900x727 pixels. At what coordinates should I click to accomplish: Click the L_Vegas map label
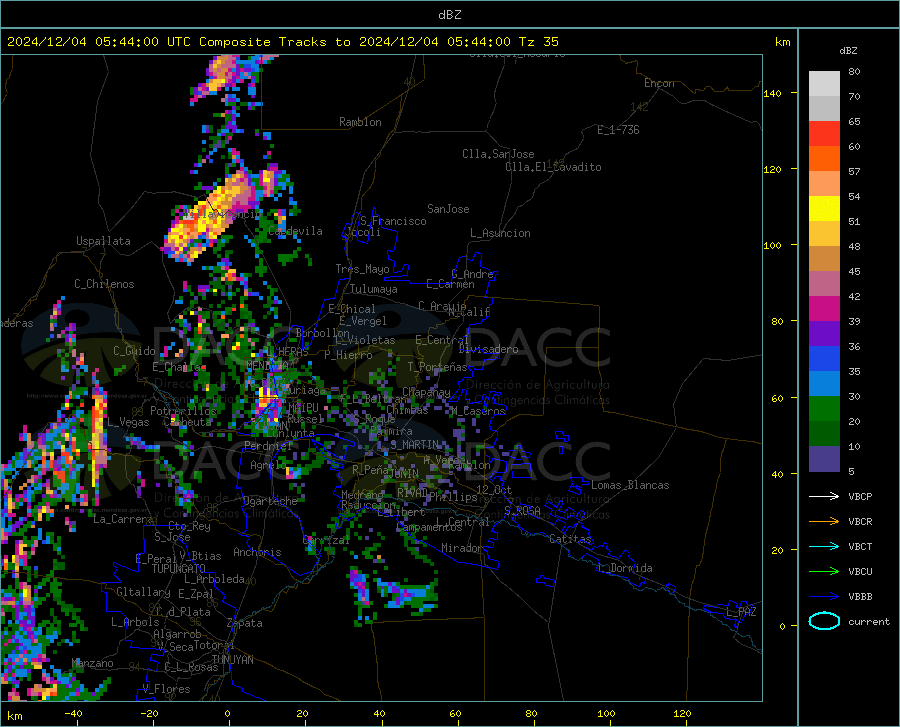tap(128, 422)
